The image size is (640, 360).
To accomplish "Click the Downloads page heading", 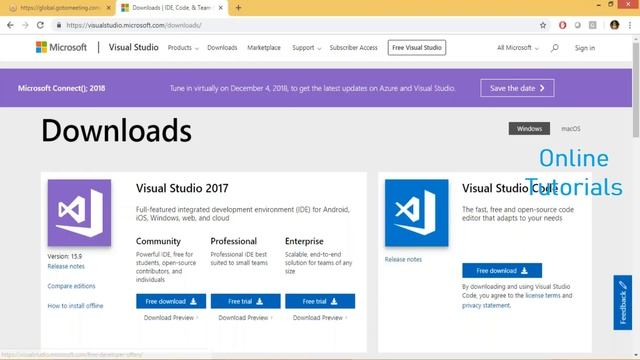I will [116, 131].
